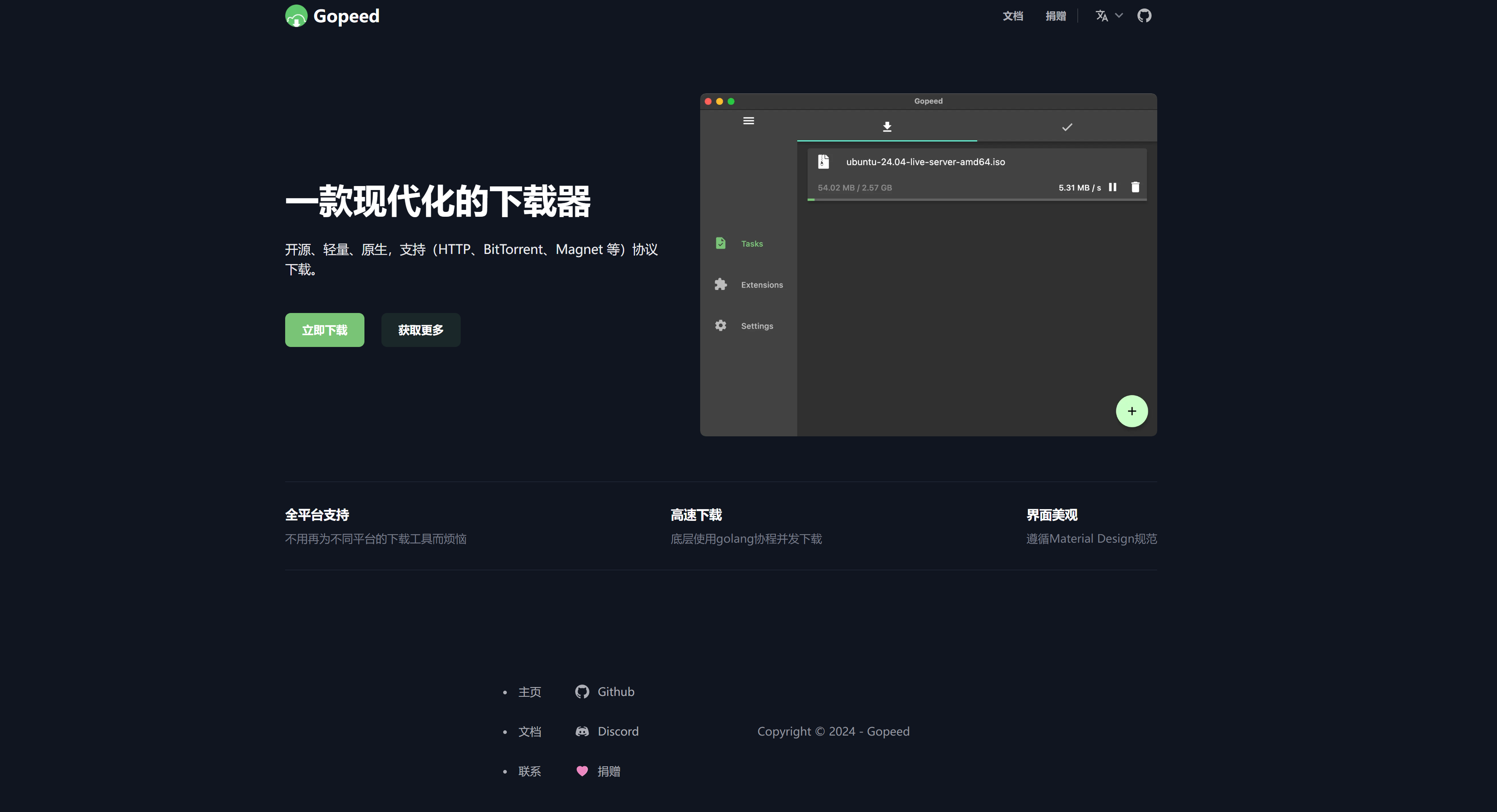Click the 高速下载 feature heading

696,515
